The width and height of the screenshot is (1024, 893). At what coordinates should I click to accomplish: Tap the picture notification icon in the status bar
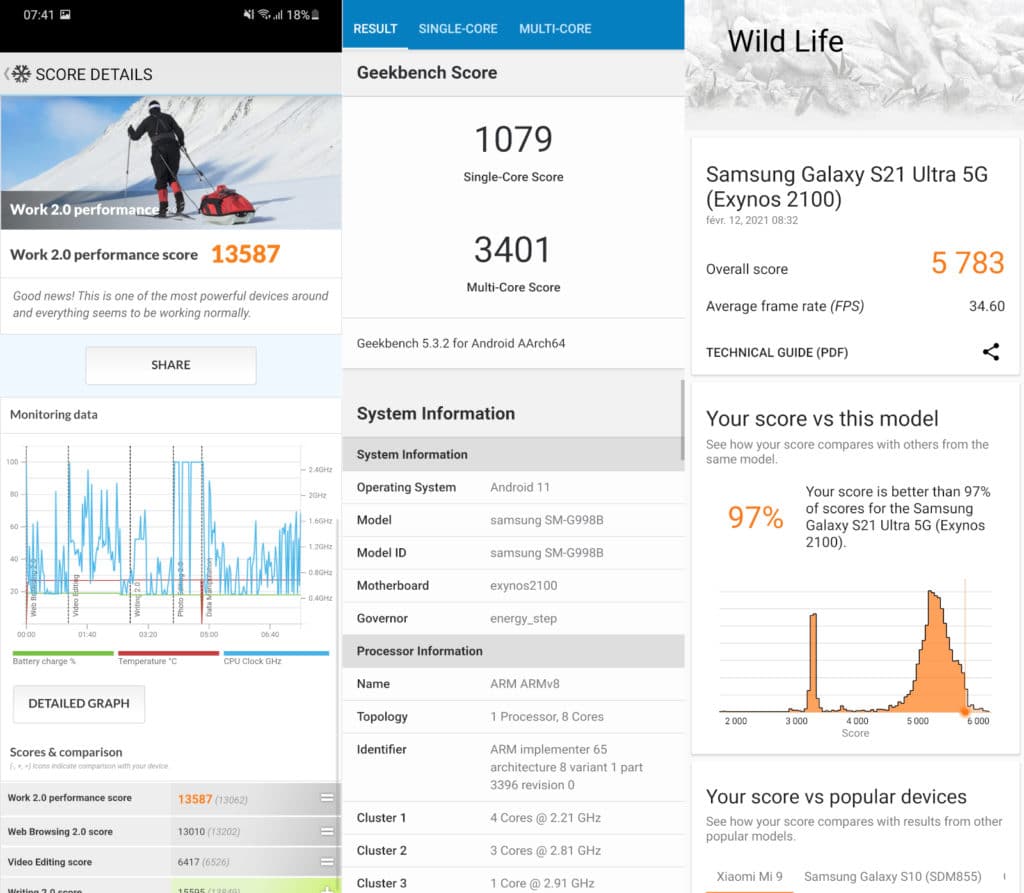click(65, 14)
